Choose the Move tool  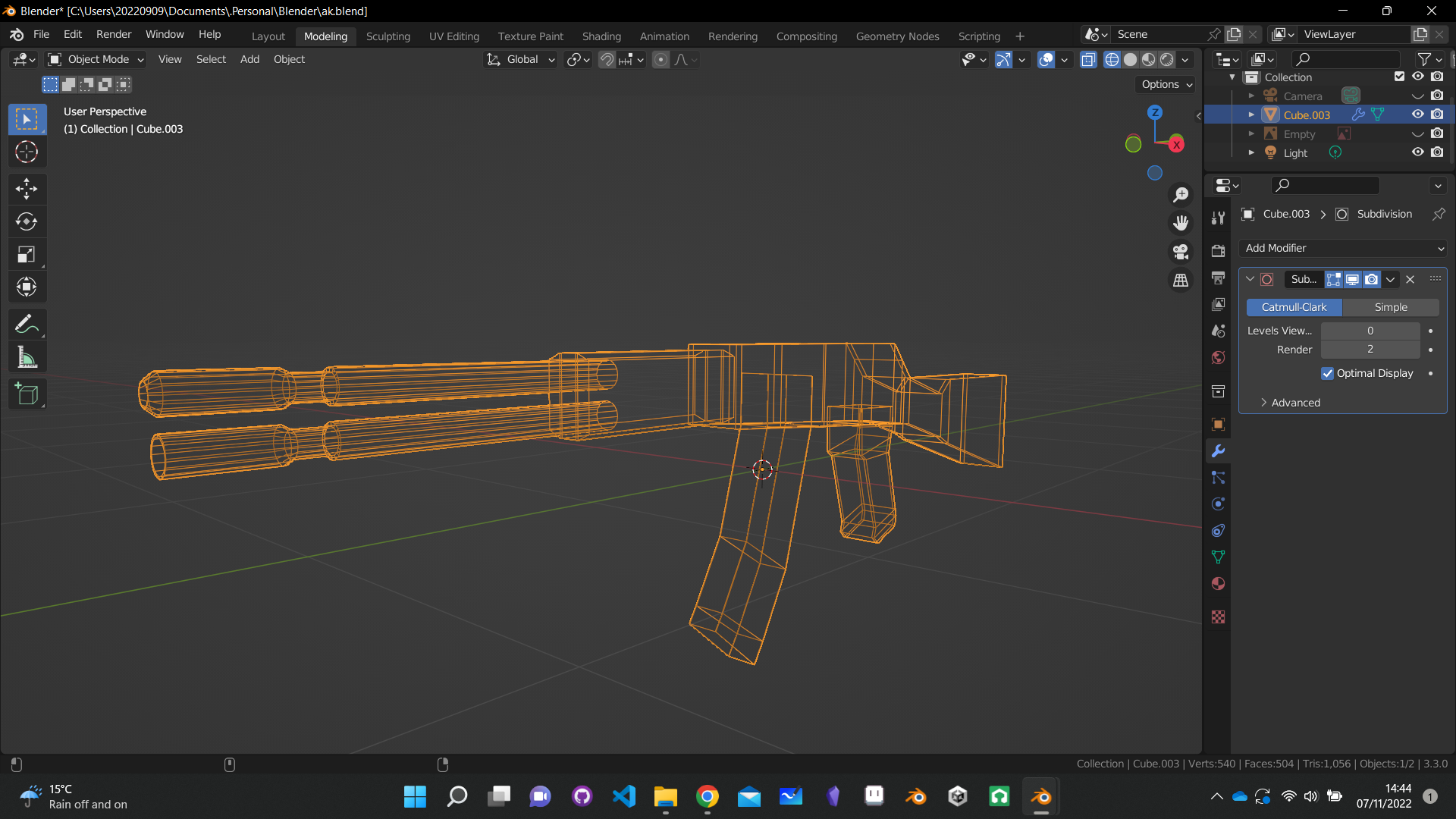27,188
